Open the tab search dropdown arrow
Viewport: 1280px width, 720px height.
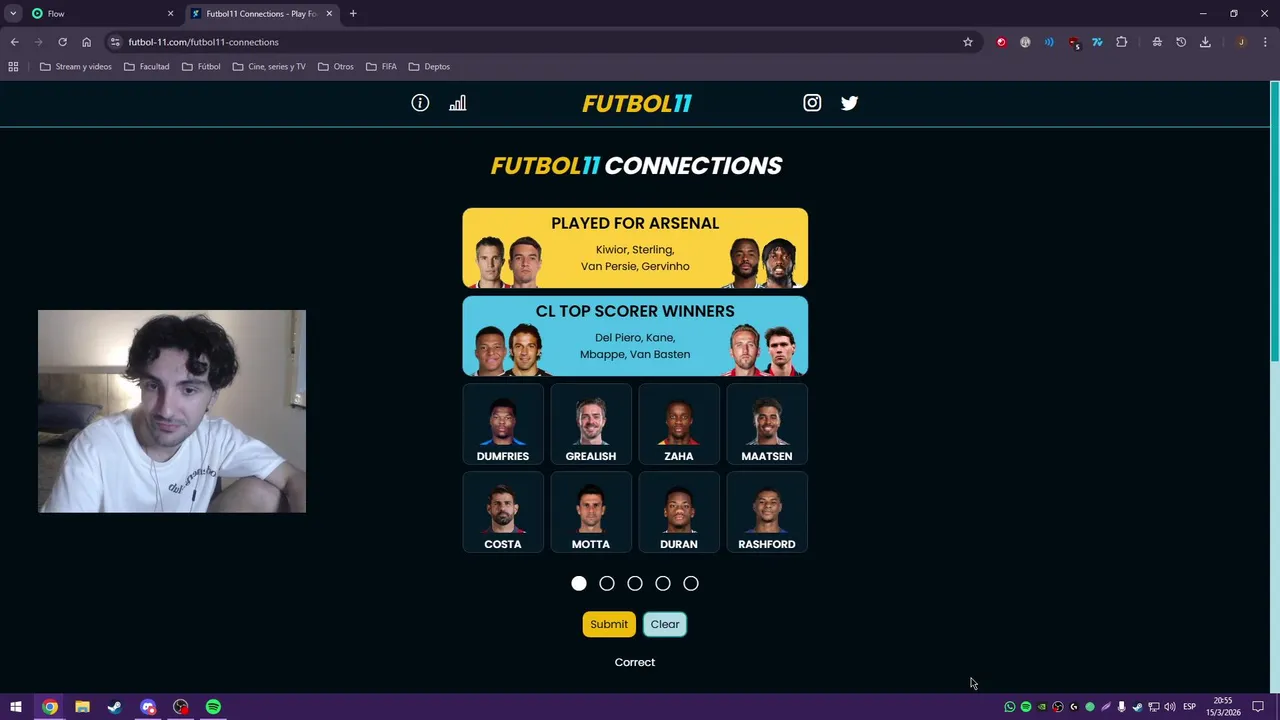pos(13,14)
